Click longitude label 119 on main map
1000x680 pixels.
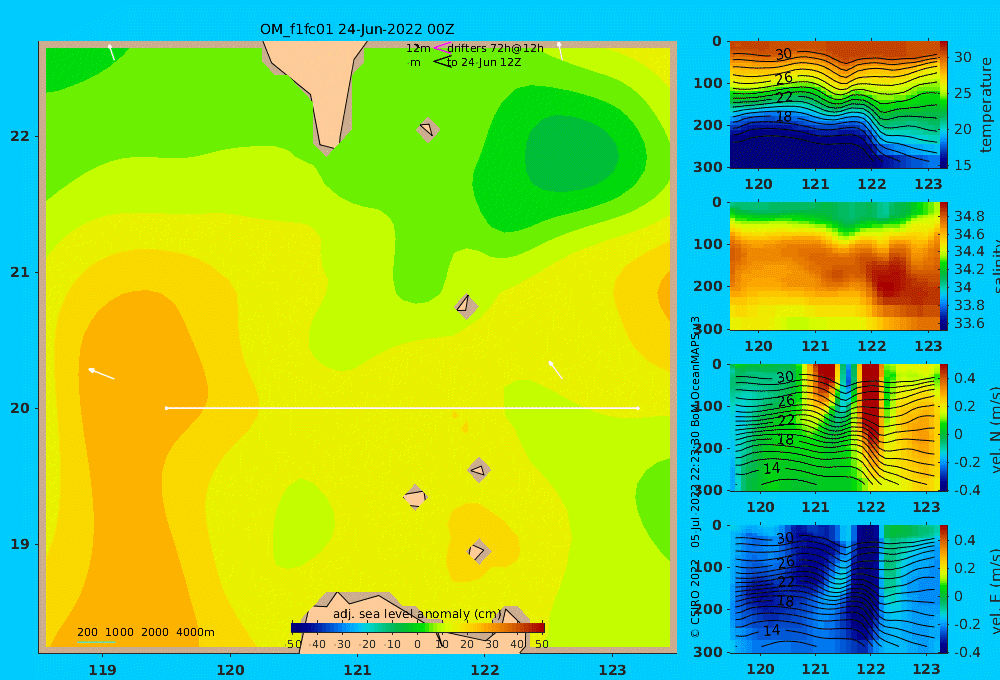pos(103,670)
